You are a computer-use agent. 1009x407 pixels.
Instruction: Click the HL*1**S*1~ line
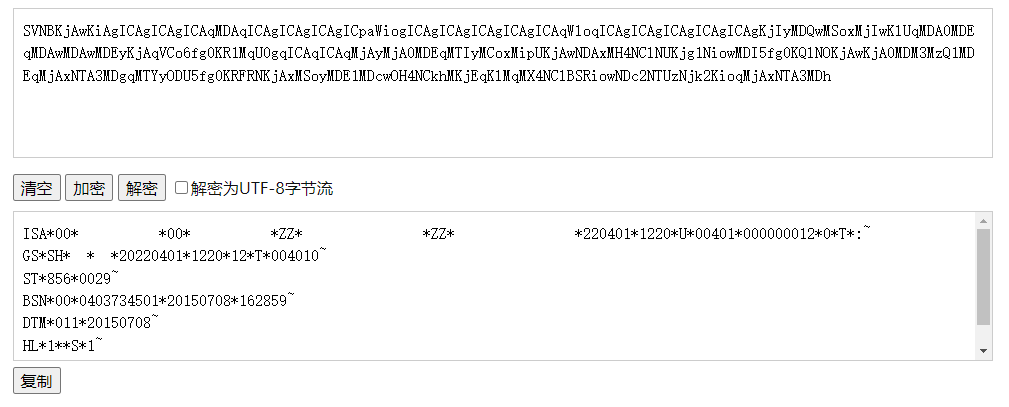tap(62, 345)
